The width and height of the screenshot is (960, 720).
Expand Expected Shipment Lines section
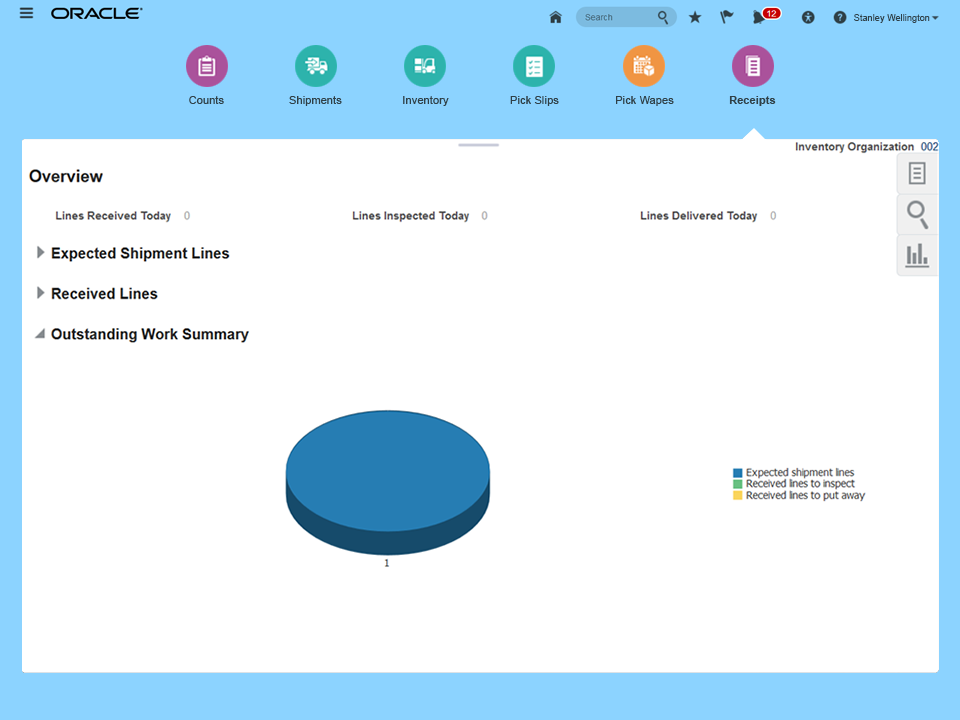click(40, 252)
